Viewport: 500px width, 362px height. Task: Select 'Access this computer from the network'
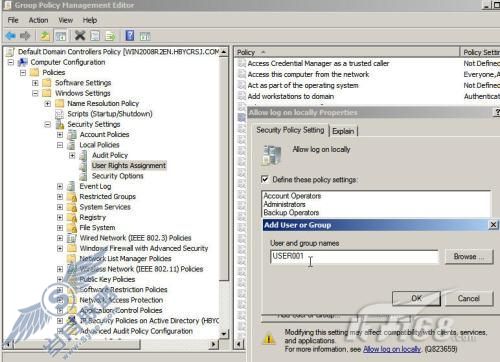[x=308, y=74]
